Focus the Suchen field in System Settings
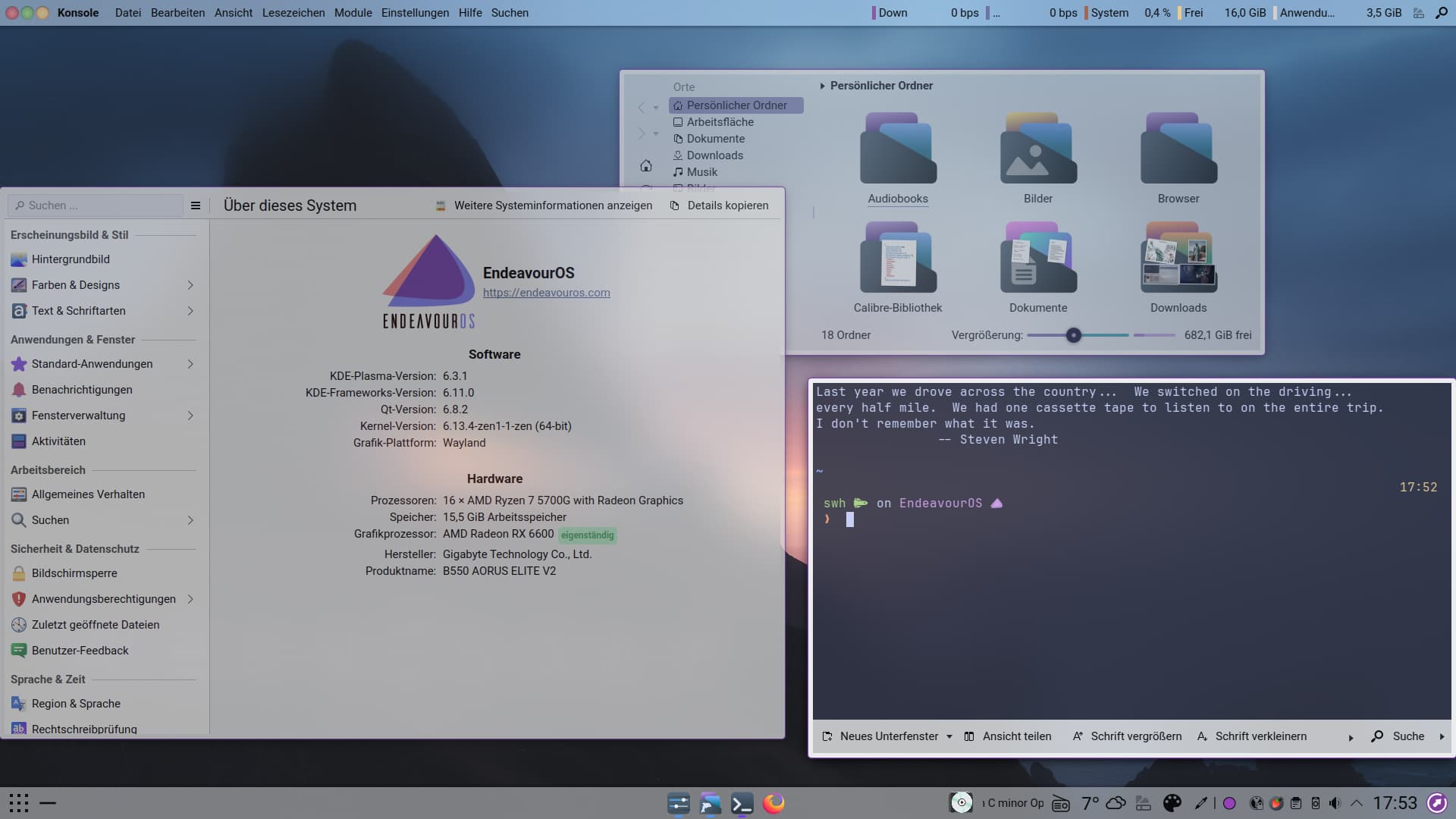The height and width of the screenshot is (819, 1456). 96,206
